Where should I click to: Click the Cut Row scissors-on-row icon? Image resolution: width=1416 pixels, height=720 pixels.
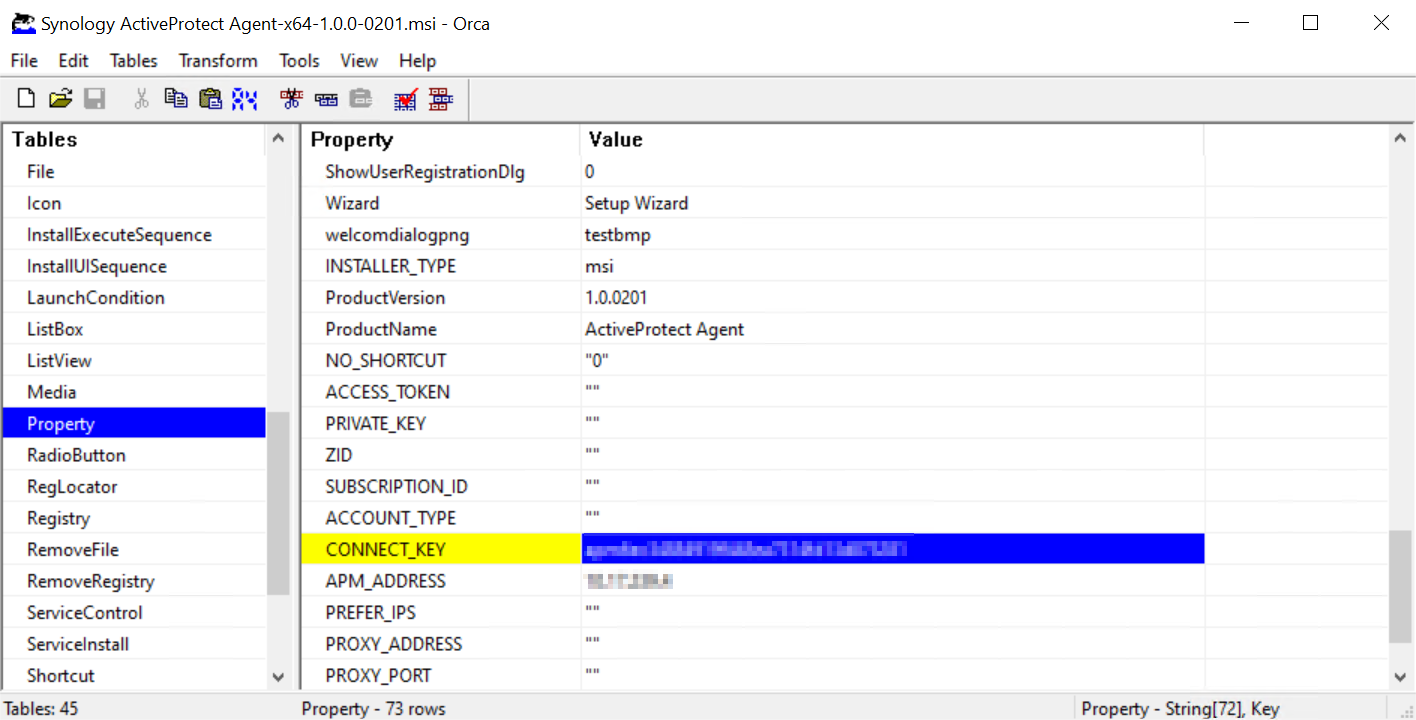pyautogui.click(x=291, y=98)
